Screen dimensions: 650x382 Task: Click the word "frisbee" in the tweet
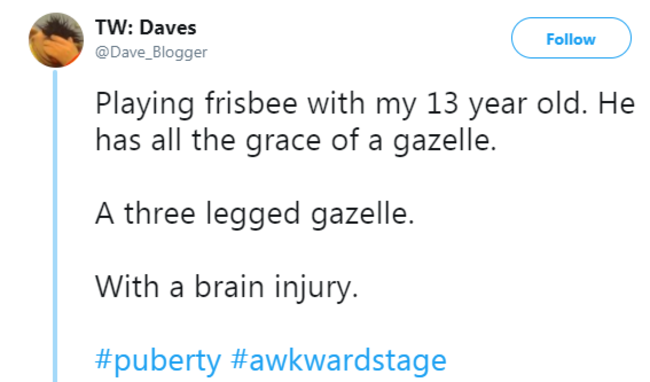point(251,103)
